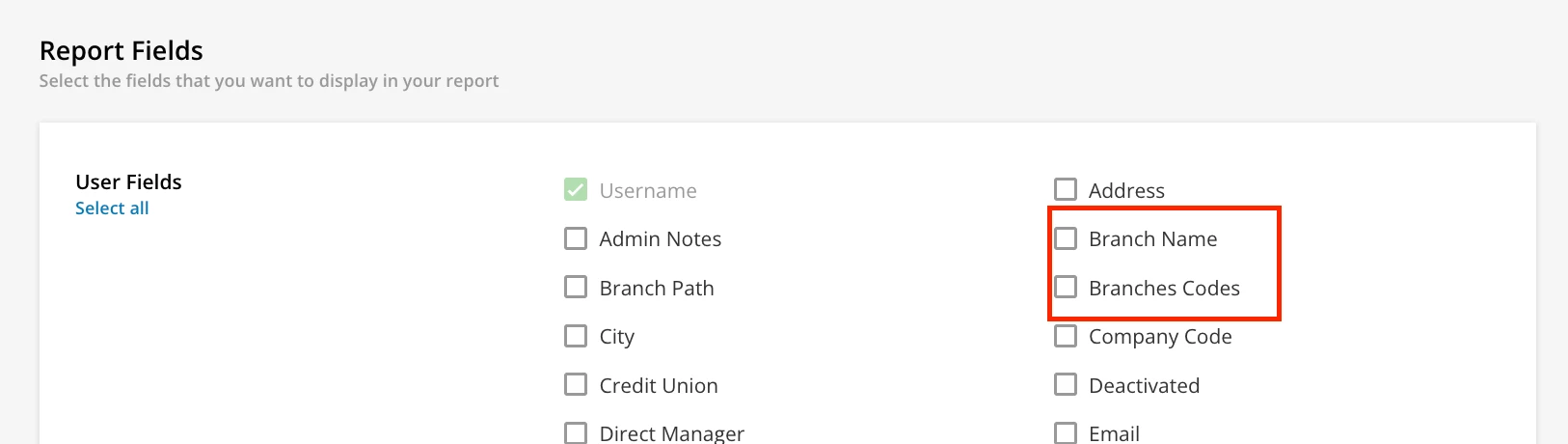Screen dimensions: 1568x444
Task: Toggle the greyed-out Username checkbox
Action: [x=576, y=190]
